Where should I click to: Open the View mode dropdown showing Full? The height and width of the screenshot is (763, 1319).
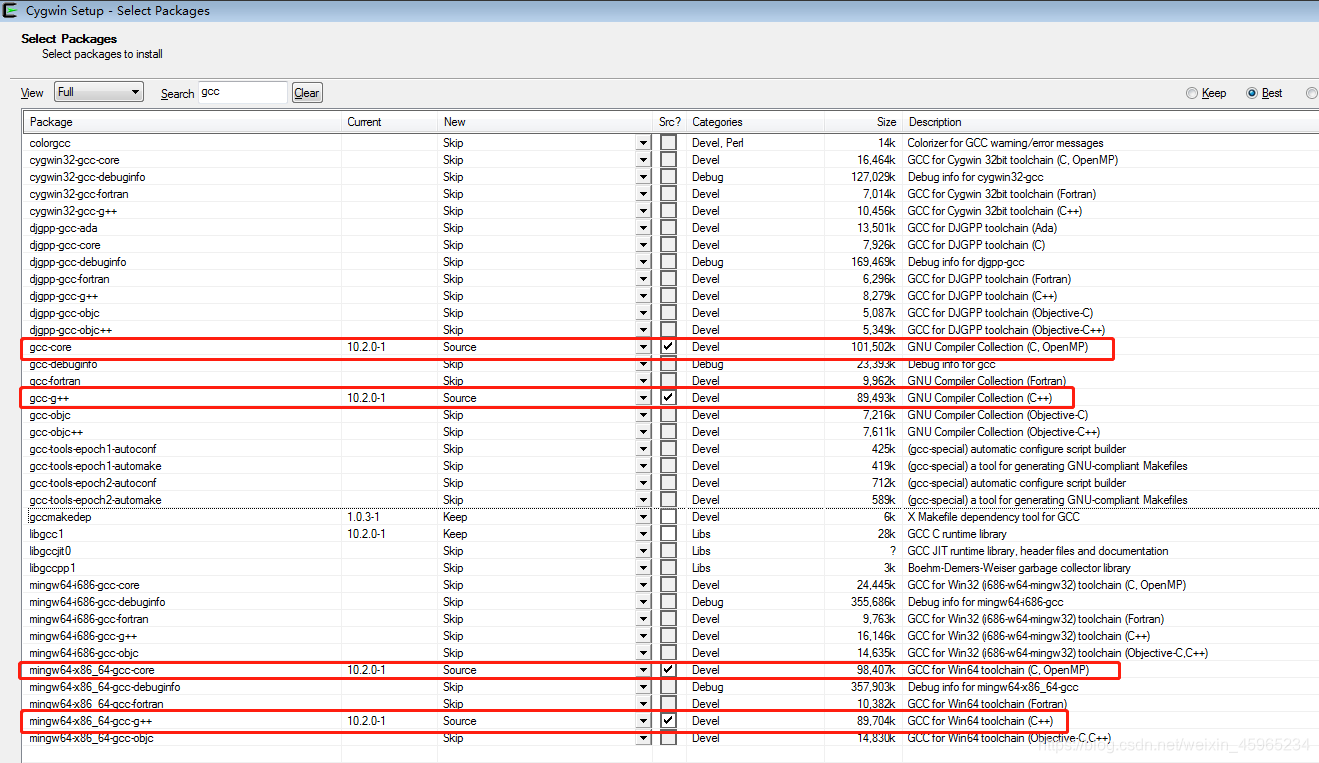click(x=99, y=92)
